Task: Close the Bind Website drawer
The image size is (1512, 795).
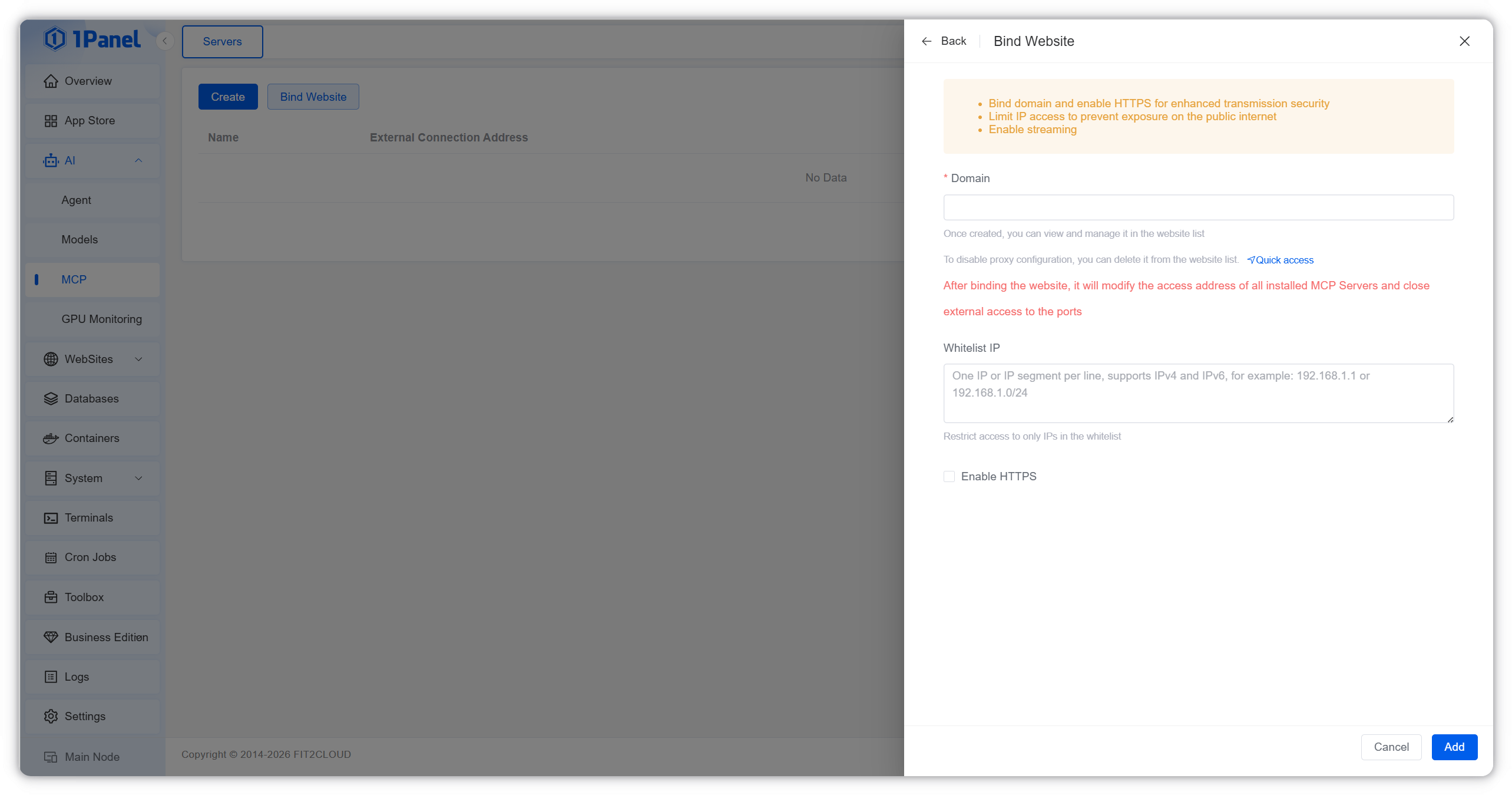Action: [1465, 41]
